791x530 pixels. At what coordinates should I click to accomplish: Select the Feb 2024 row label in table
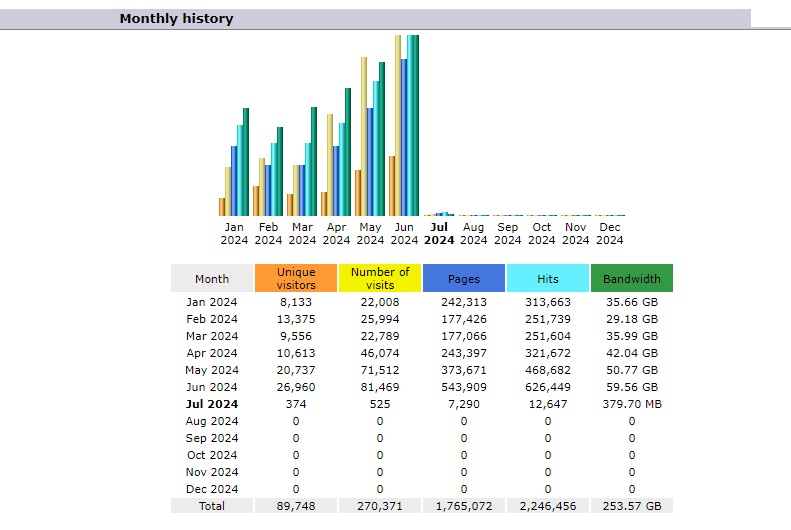click(x=212, y=319)
